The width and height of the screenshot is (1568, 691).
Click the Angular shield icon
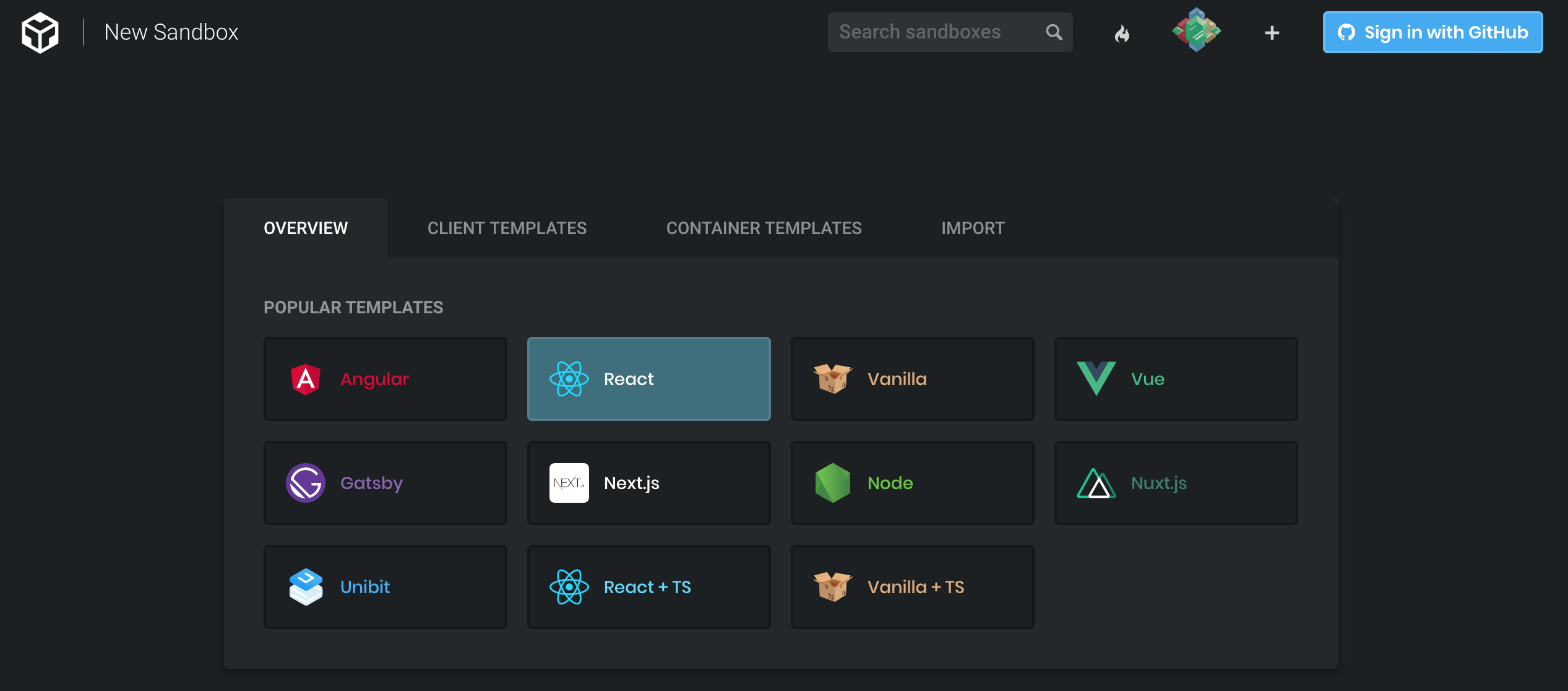click(304, 379)
